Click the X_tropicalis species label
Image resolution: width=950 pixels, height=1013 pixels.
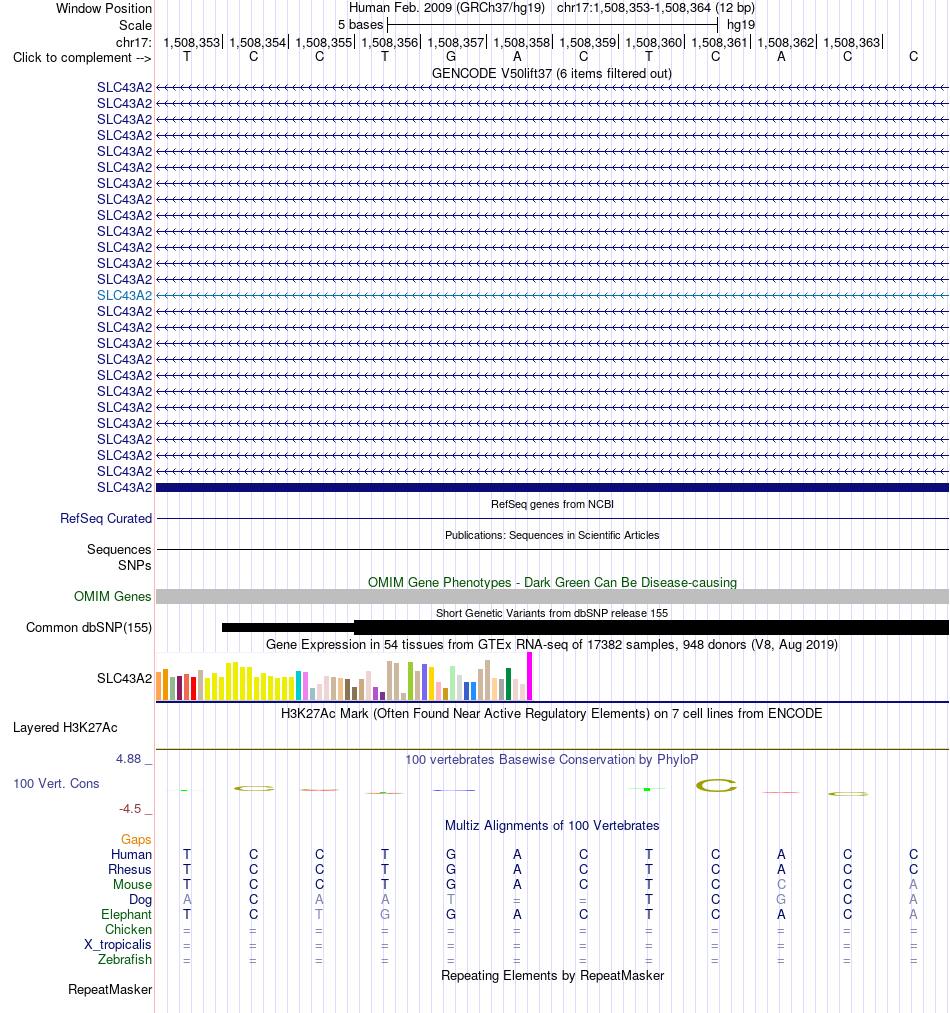(x=118, y=945)
